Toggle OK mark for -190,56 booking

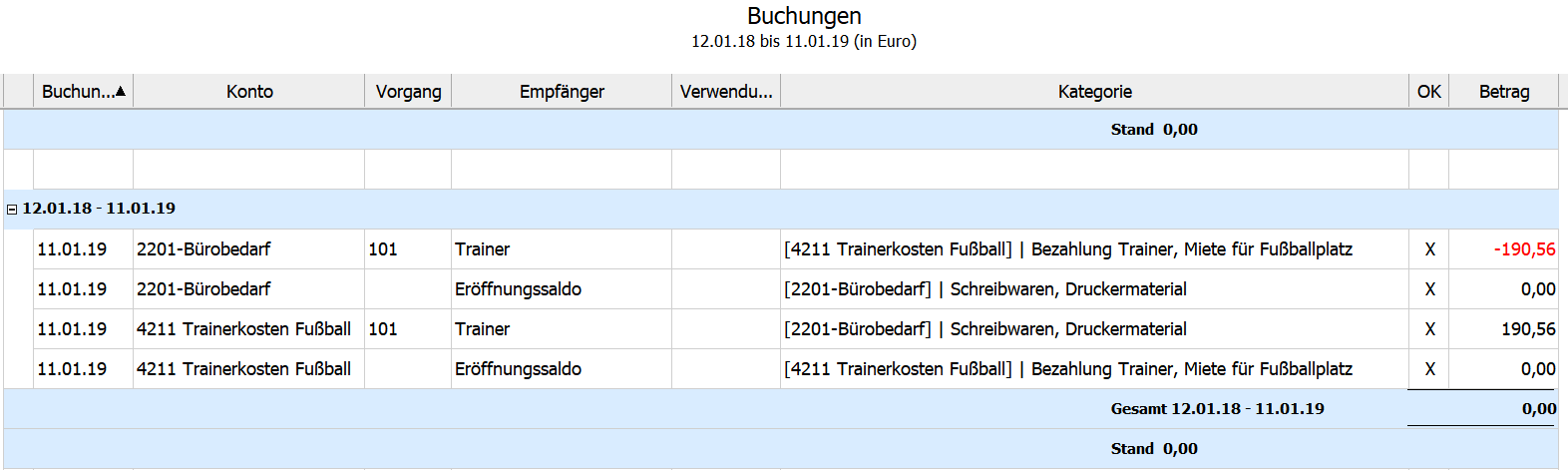point(1429,249)
